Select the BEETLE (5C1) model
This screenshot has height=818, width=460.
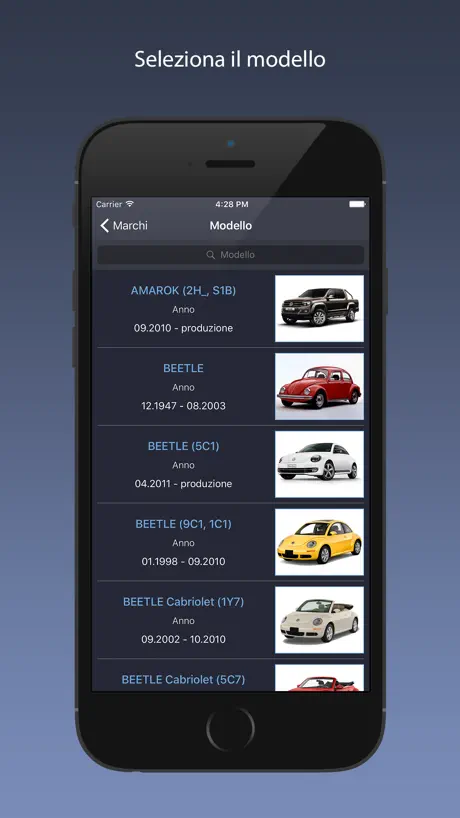(183, 446)
